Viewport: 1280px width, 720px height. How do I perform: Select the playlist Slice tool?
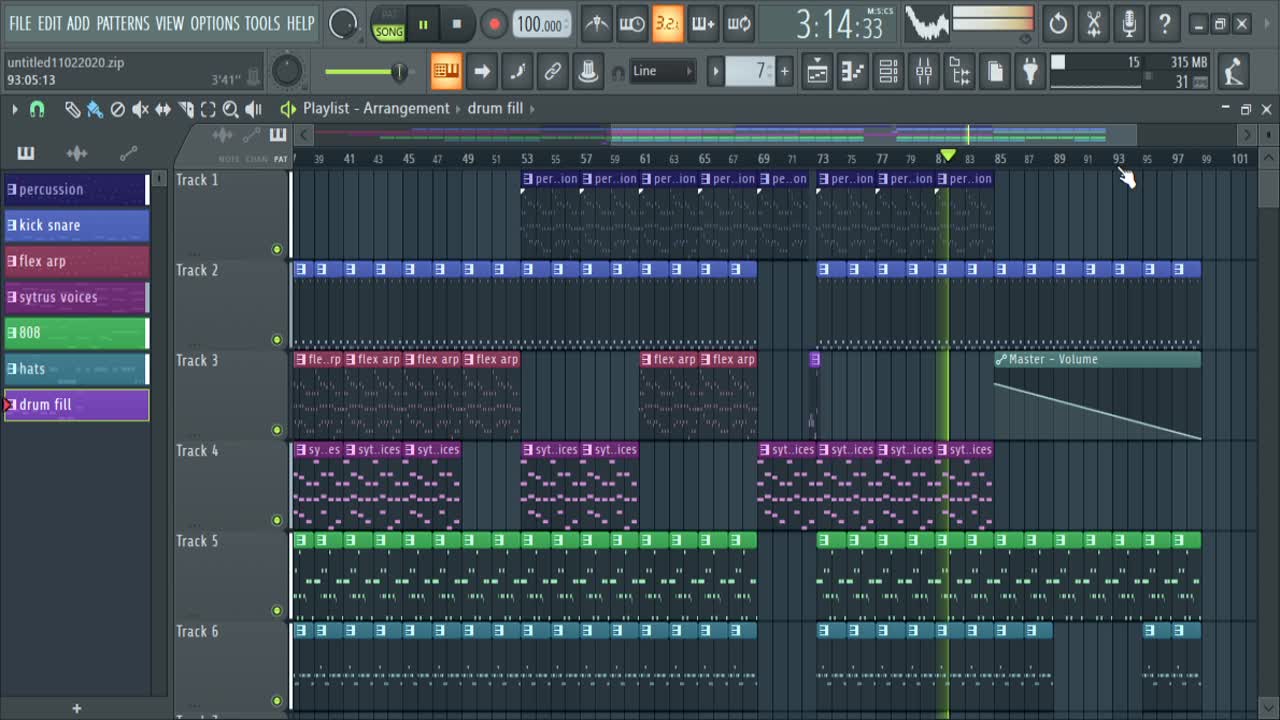(186, 109)
